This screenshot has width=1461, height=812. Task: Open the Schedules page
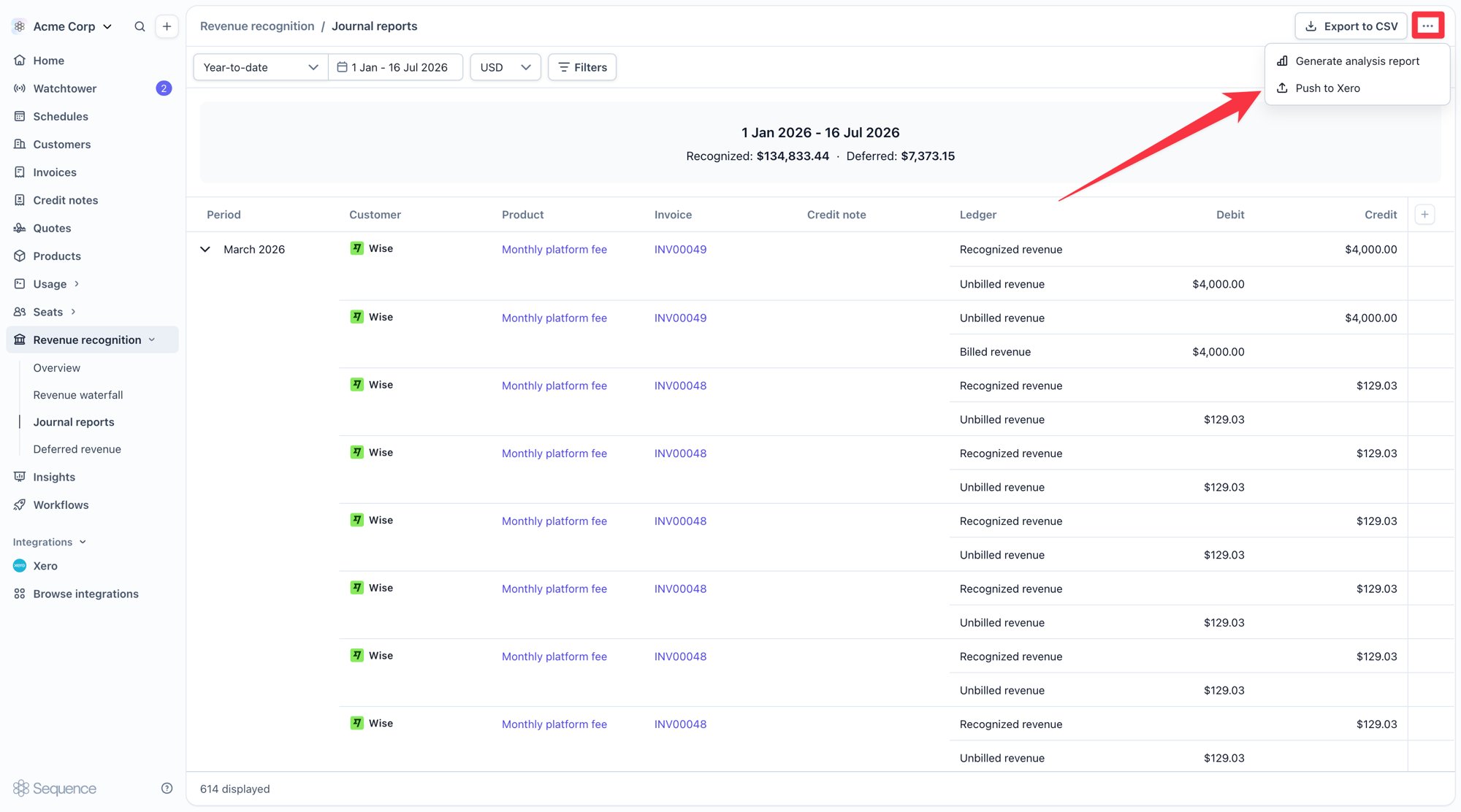[x=60, y=116]
